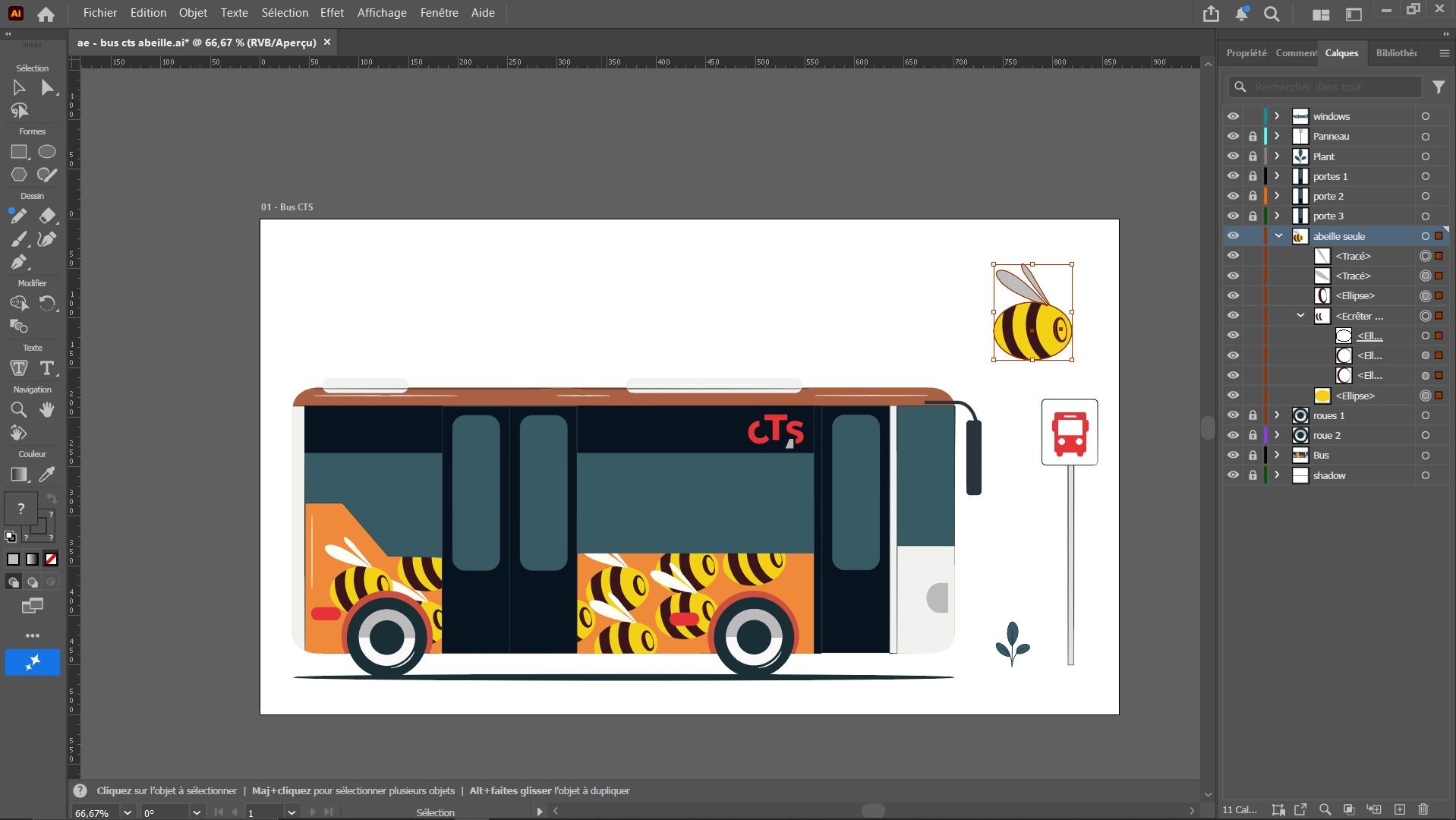Viewport: 1456px width, 820px height.
Task: Click the Home icon
Action: pos(46,14)
